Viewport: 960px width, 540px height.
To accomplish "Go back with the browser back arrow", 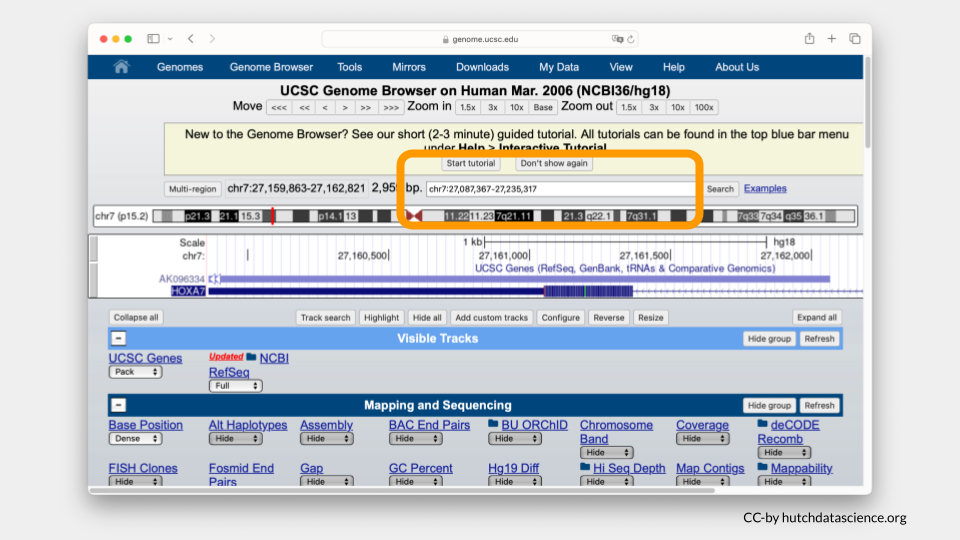I will (x=191, y=39).
